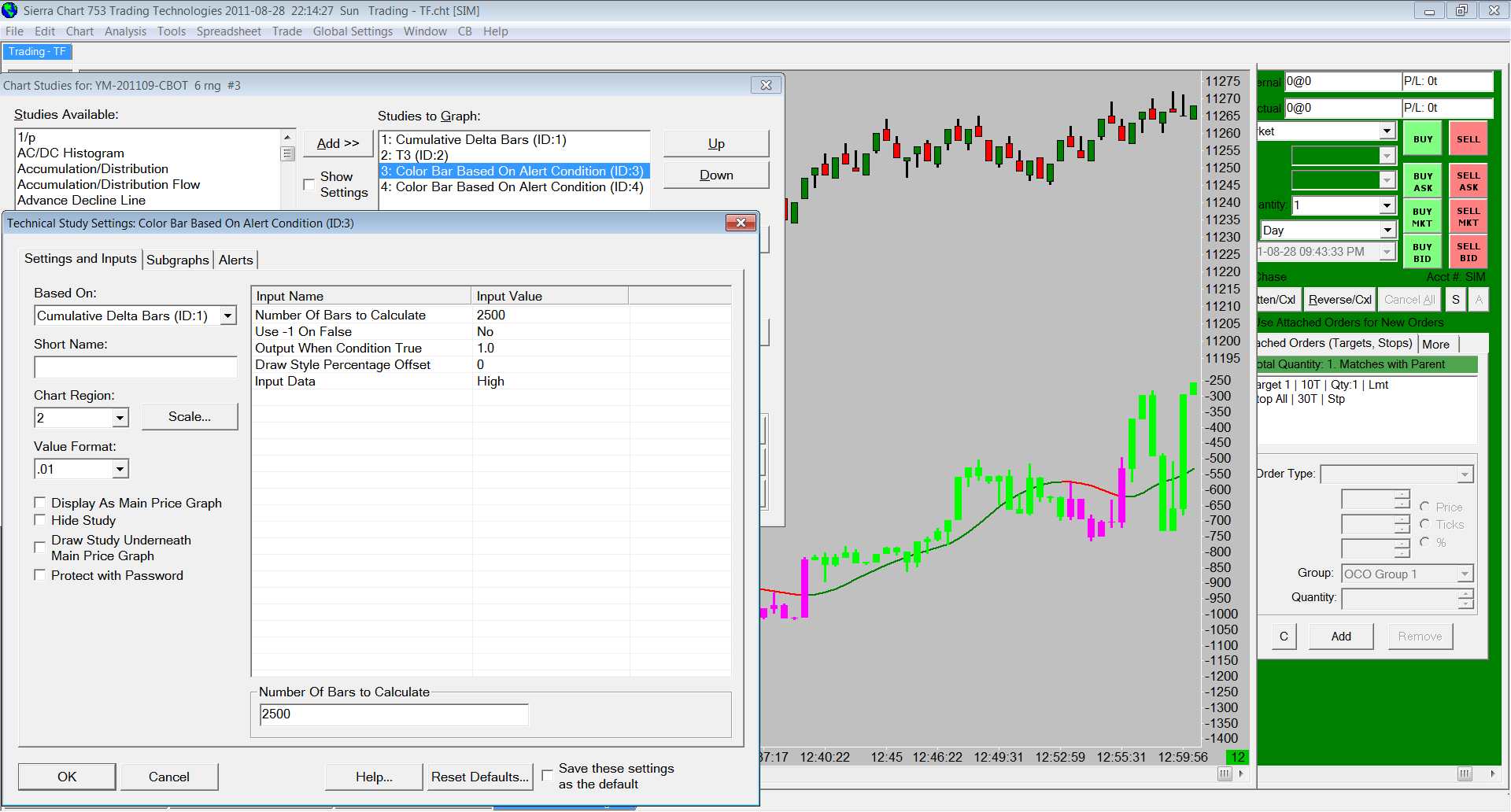1511x812 pixels.
Task: Move study Up in the list
Action: coord(716,143)
